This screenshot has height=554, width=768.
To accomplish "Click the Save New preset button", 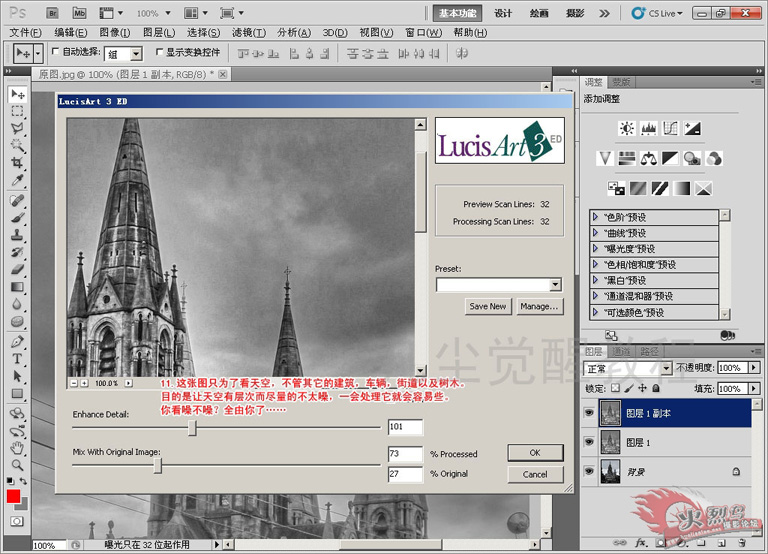I will (487, 306).
